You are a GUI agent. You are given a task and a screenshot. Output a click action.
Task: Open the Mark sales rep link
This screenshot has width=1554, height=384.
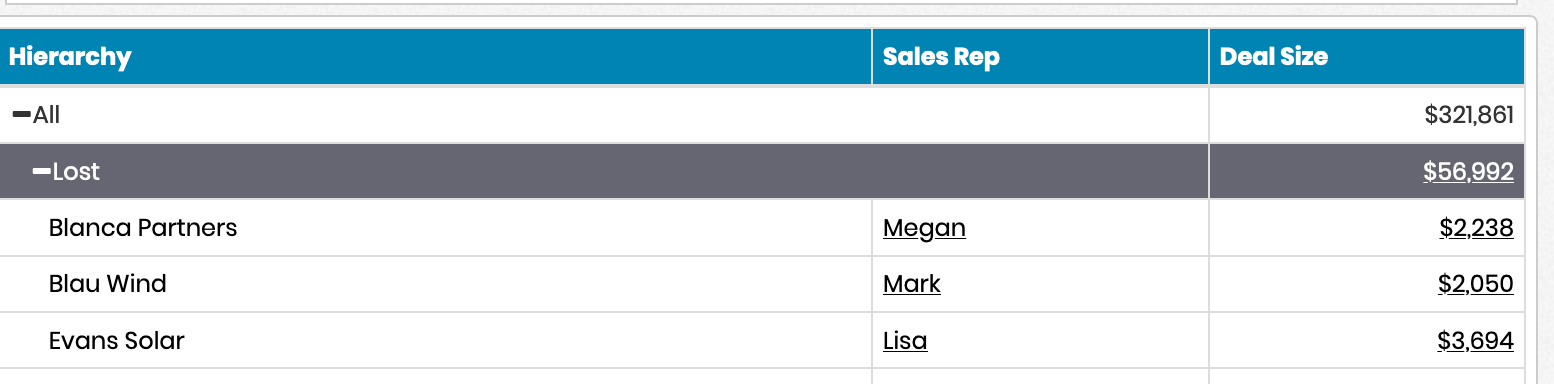[911, 284]
